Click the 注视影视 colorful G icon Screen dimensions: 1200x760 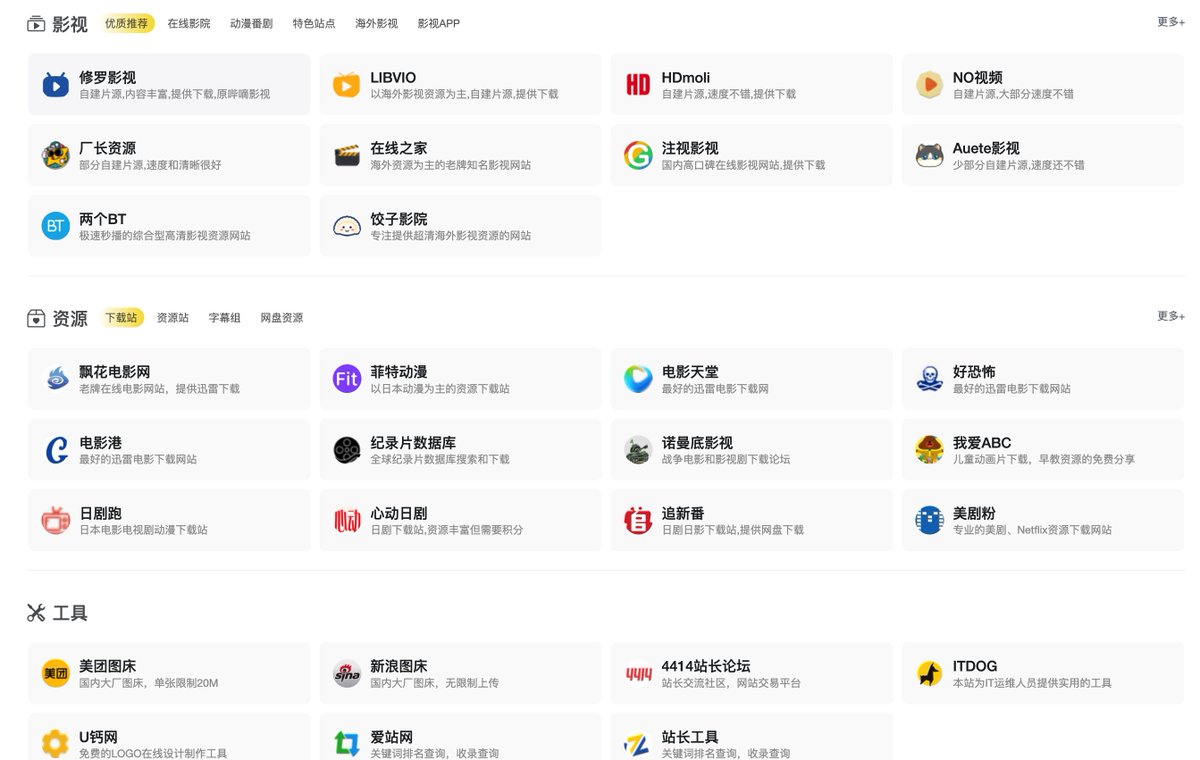pos(638,155)
